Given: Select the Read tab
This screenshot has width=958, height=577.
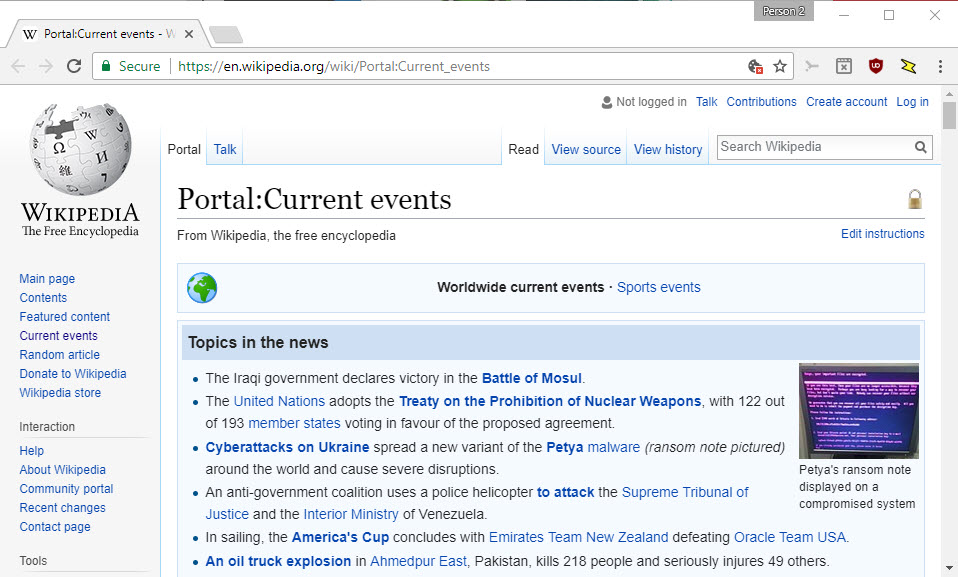Looking at the screenshot, I should pyautogui.click(x=524, y=149).
